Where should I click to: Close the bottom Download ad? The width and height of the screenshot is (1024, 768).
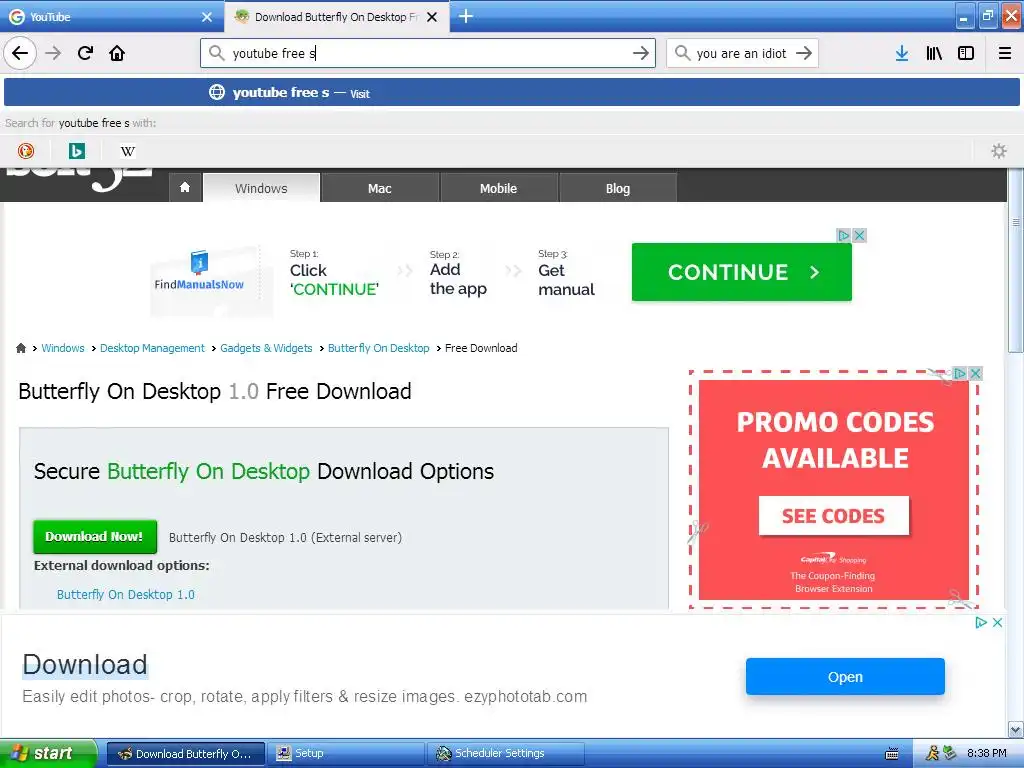997,622
